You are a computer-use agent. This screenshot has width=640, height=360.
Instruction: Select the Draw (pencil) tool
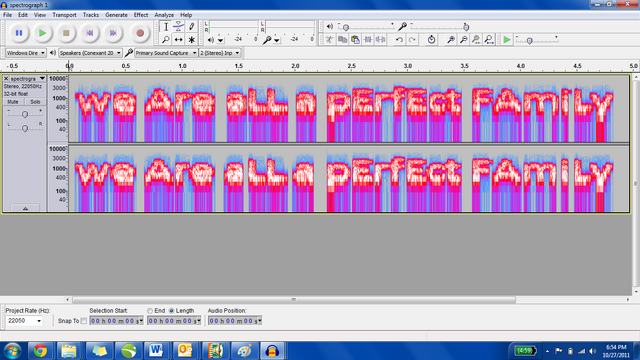(191, 27)
